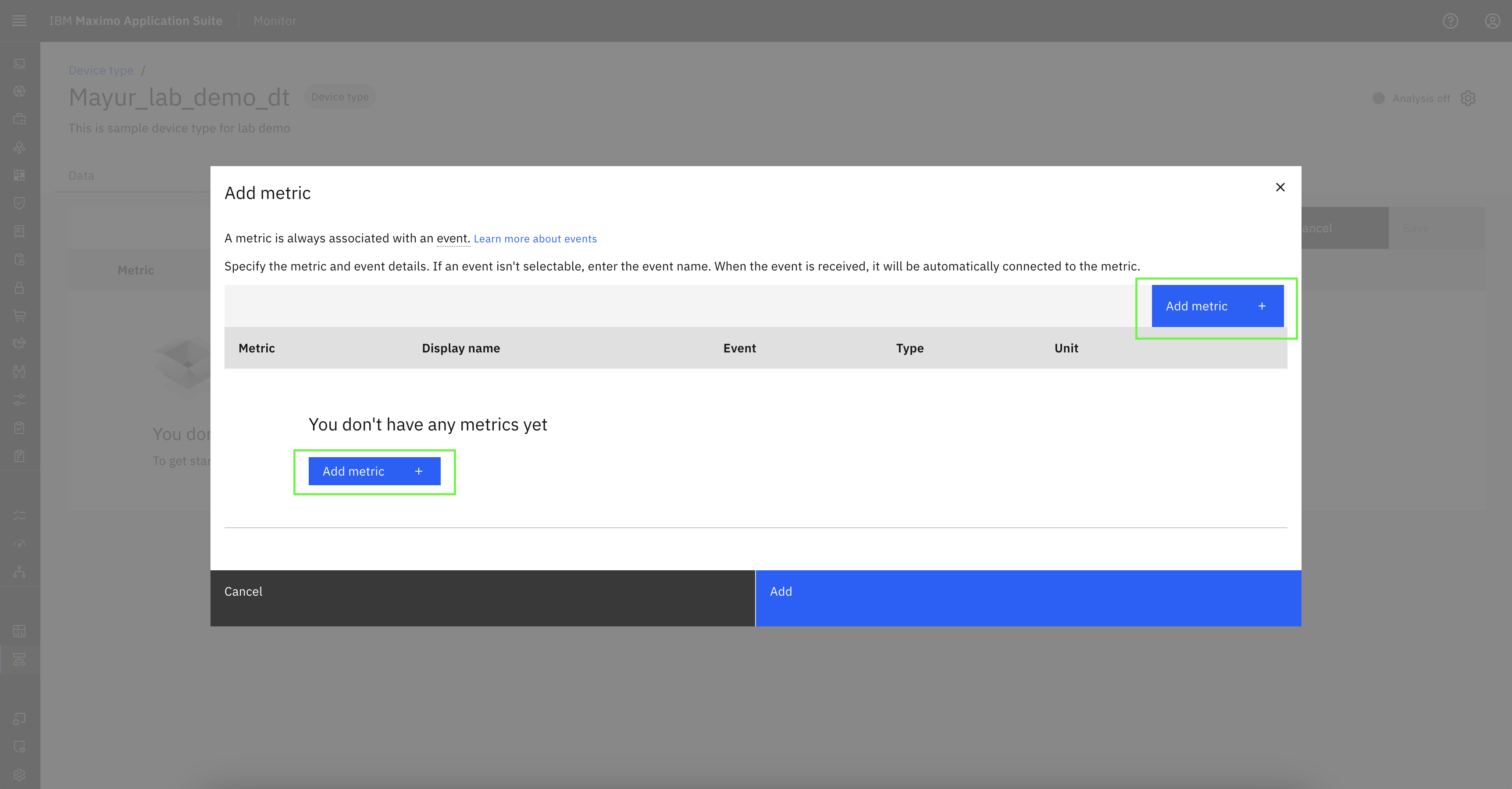This screenshot has height=789, width=1512.
Task: Click the hierarchy tree sidebar icon
Action: point(19,571)
